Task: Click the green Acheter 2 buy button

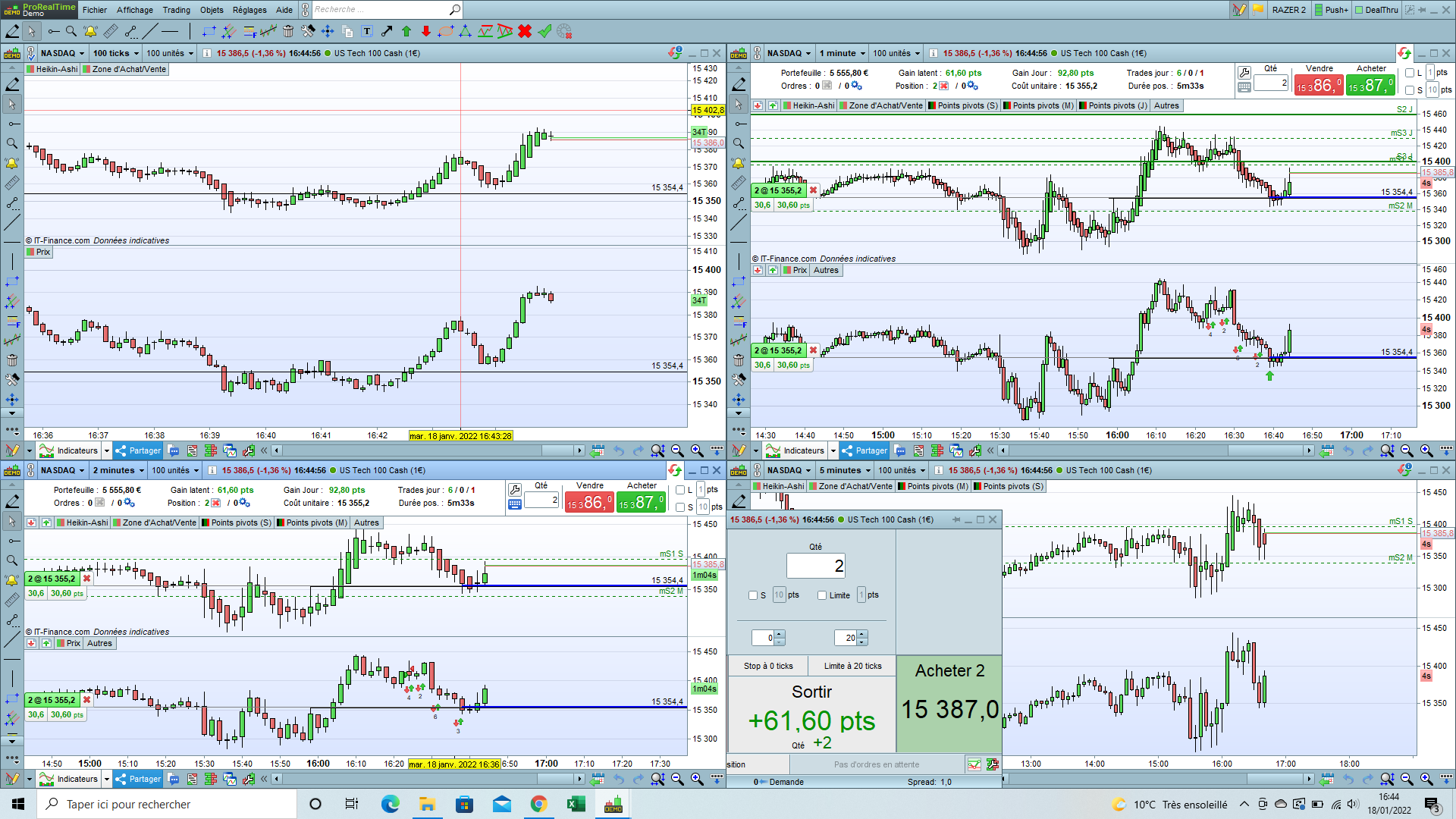Action: click(x=949, y=702)
